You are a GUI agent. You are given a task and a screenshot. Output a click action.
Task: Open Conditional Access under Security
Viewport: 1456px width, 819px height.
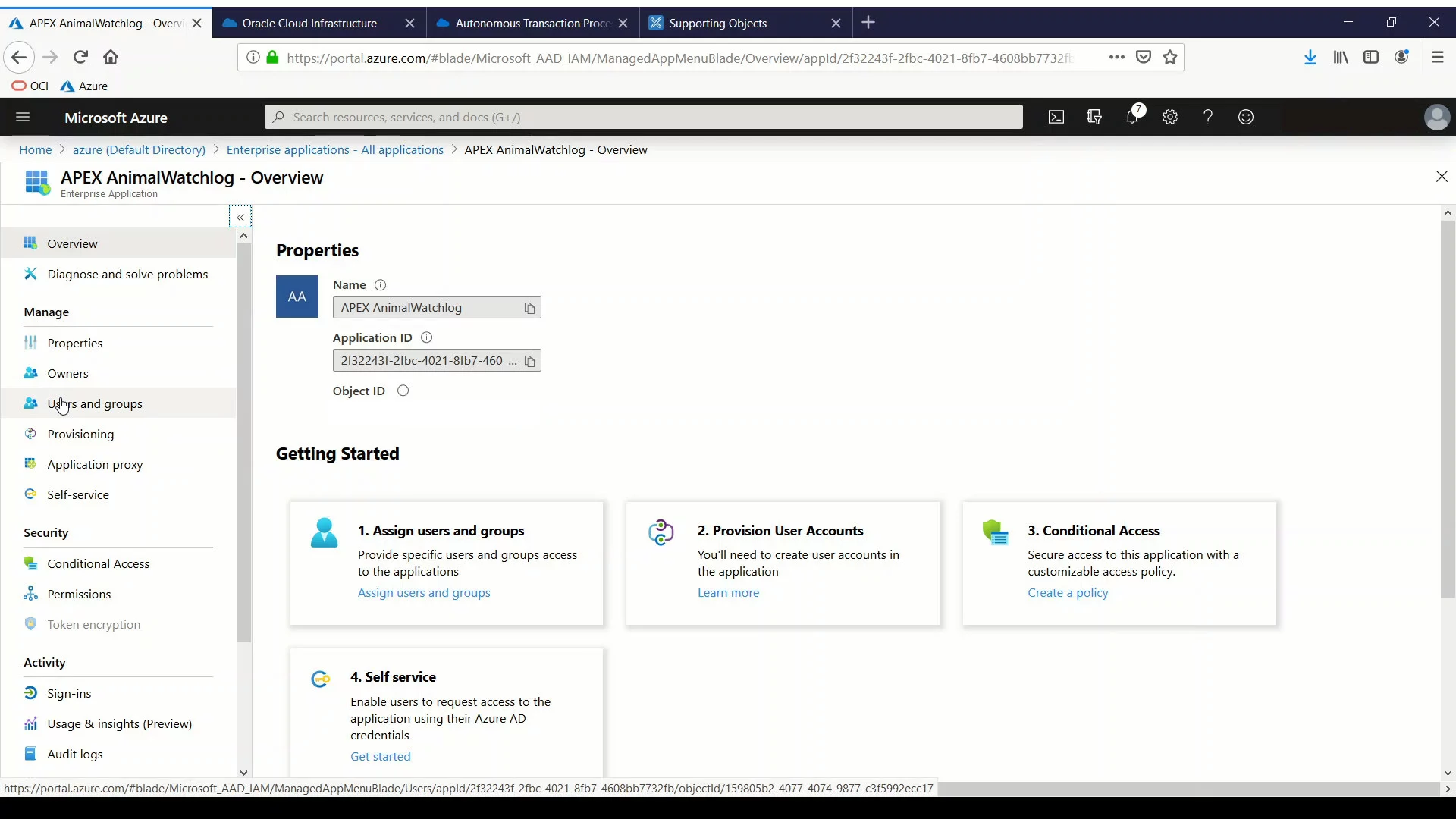(118, 563)
